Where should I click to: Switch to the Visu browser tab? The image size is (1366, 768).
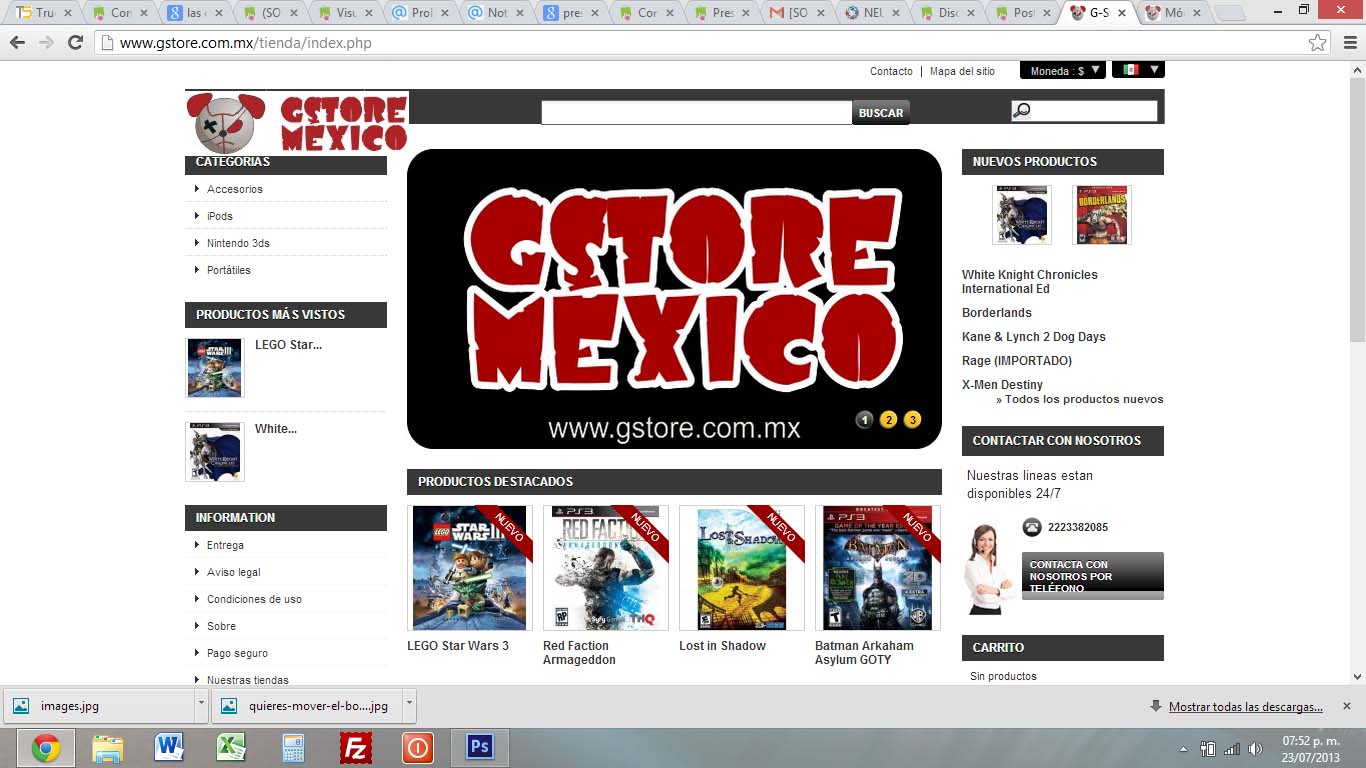click(346, 13)
